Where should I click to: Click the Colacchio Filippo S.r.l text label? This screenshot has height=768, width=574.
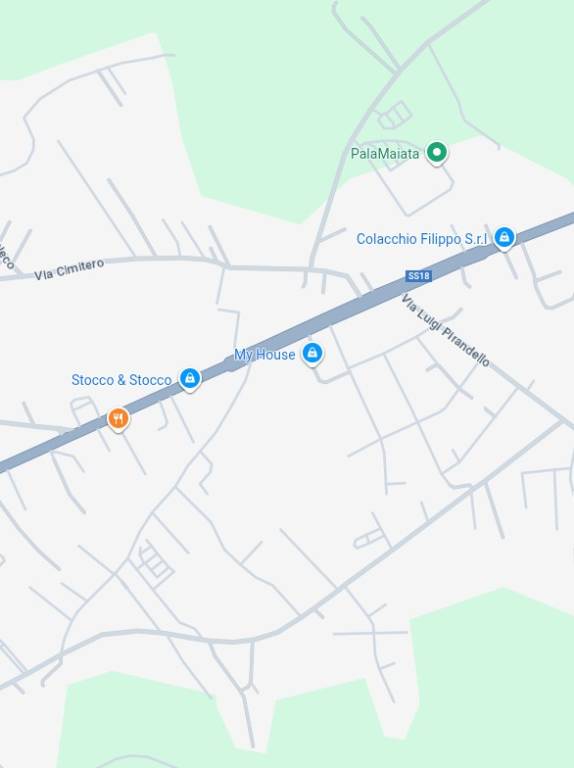pos(422,239)
